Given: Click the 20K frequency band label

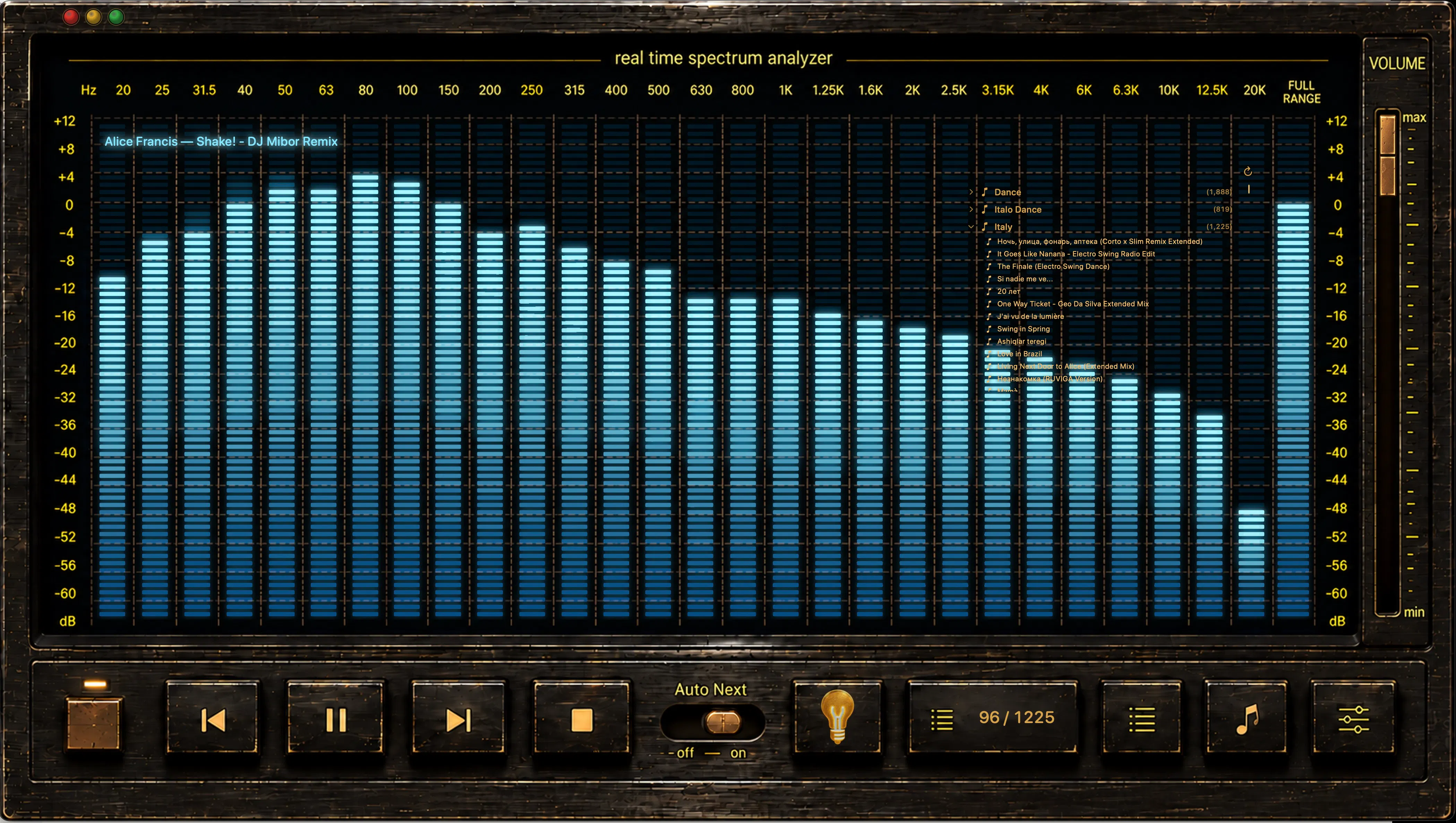Looking at the screenshot, I should tap(1254, 90).
